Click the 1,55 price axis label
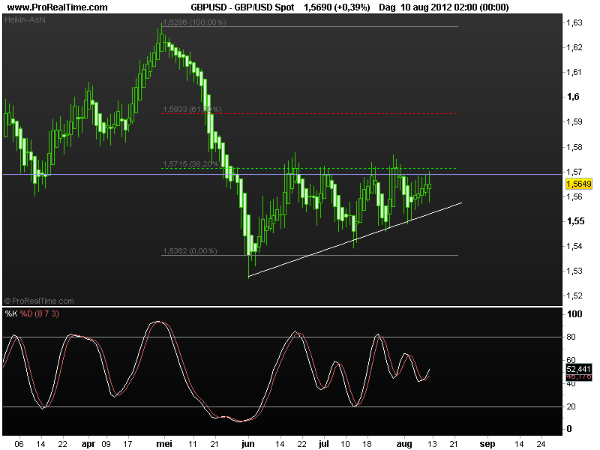Image resolution: width=600 pixels, height=450 pixels. (575, 221)
